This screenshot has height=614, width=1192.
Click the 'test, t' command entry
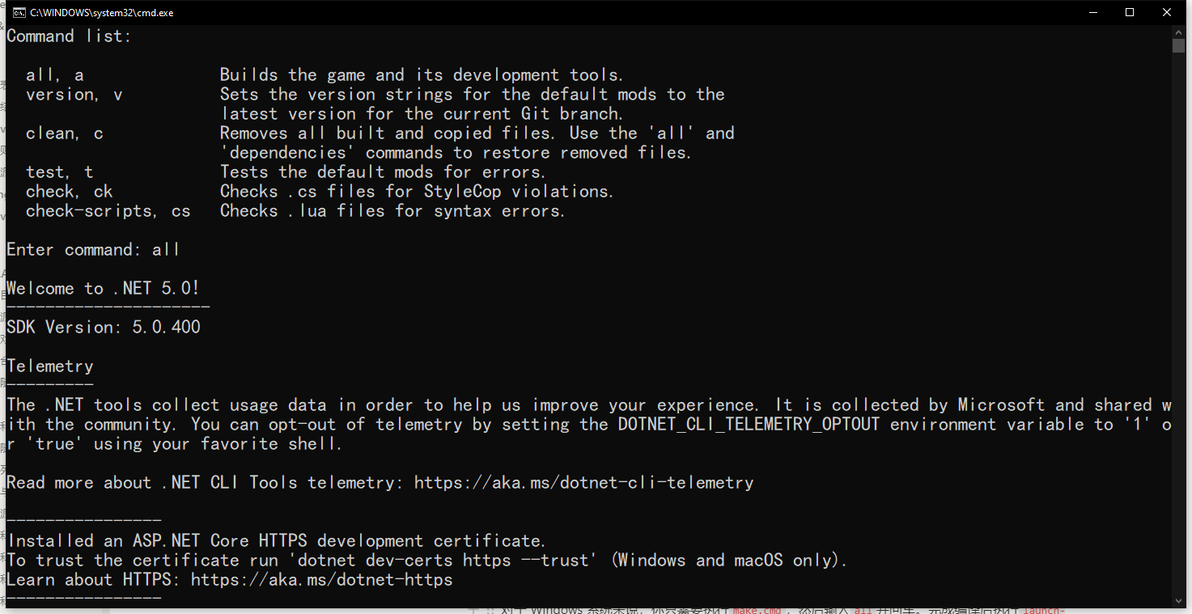coord(59,172)
